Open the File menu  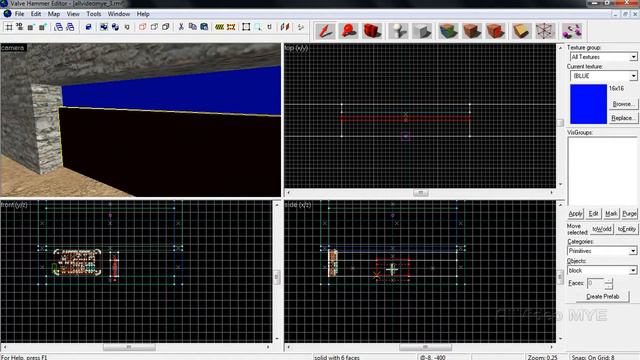(19, 14)
